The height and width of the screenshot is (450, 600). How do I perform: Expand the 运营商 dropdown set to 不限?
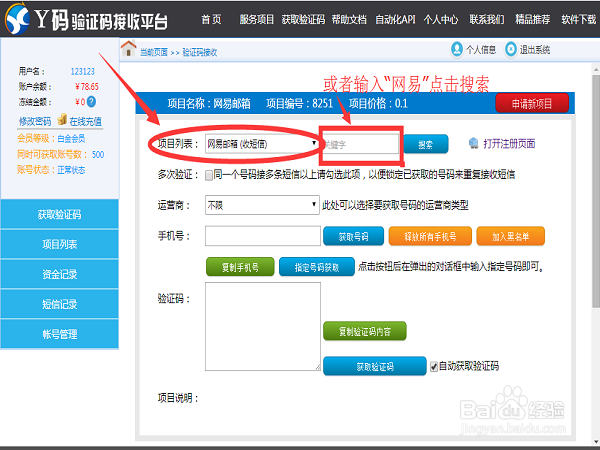pyautogui.click(x=262, y=205)
